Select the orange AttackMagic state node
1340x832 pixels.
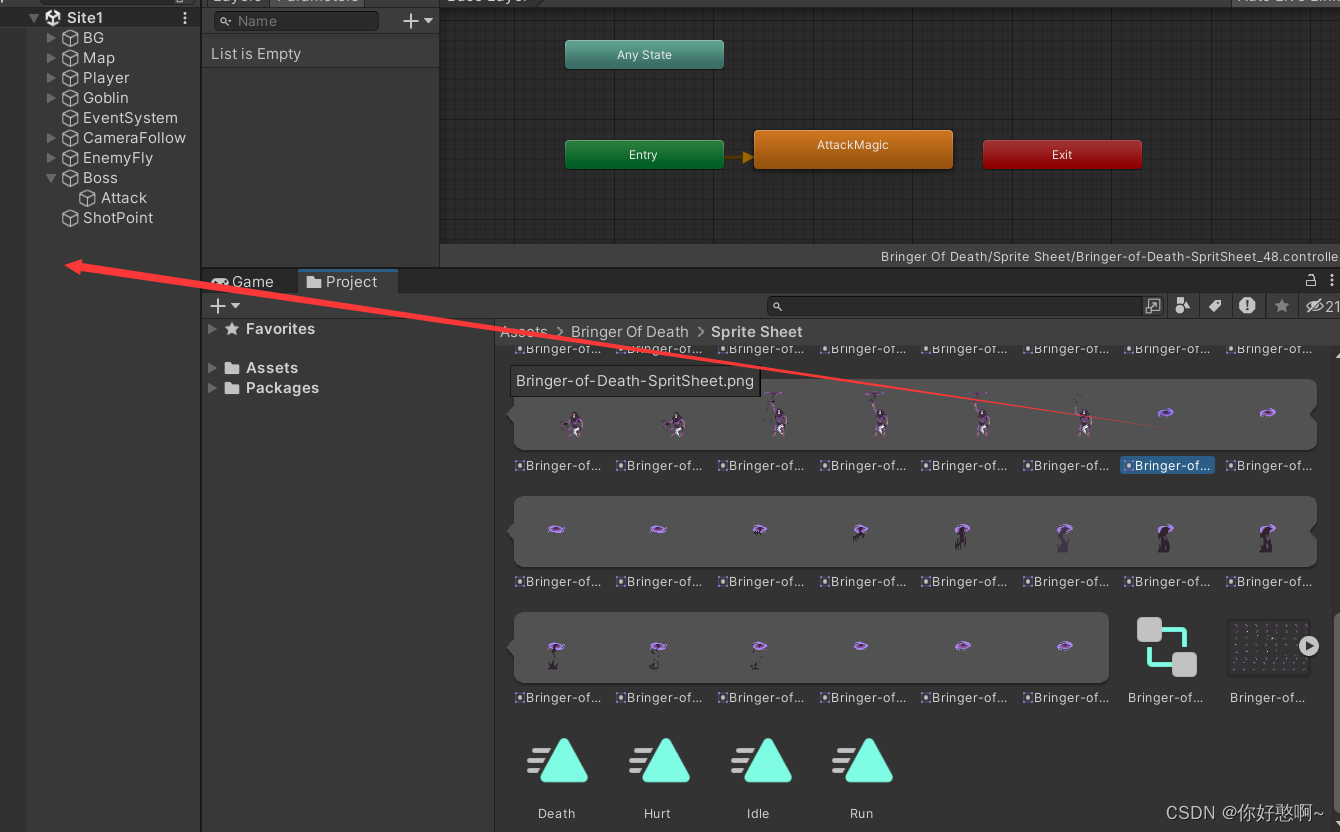point(853,150)
